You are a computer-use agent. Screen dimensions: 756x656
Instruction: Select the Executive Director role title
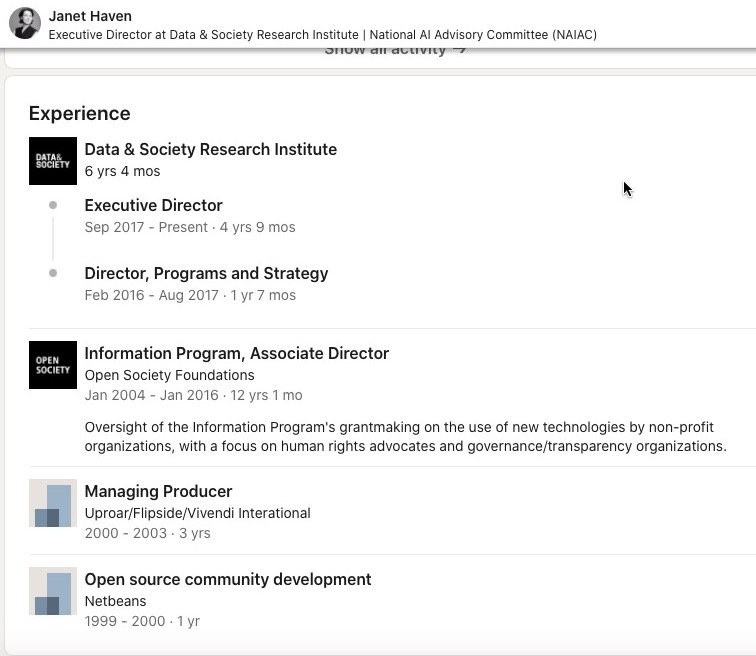pos(153,205)
